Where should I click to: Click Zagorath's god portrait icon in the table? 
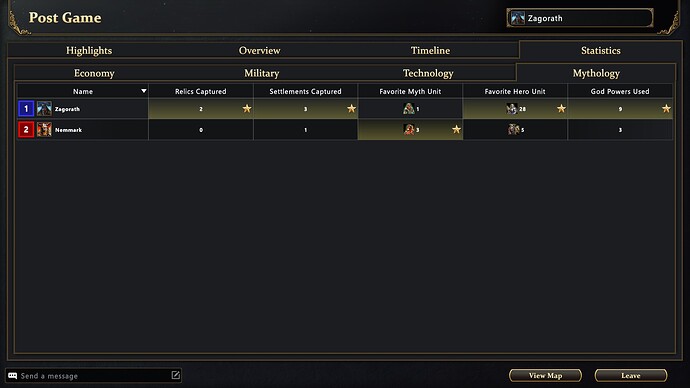[x=44, y=109]
